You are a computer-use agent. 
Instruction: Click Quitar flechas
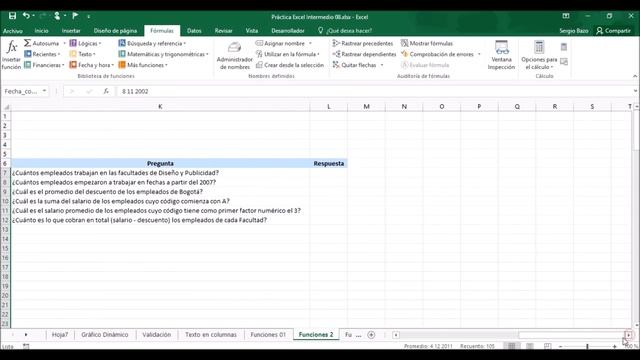[x=354, y=65]
